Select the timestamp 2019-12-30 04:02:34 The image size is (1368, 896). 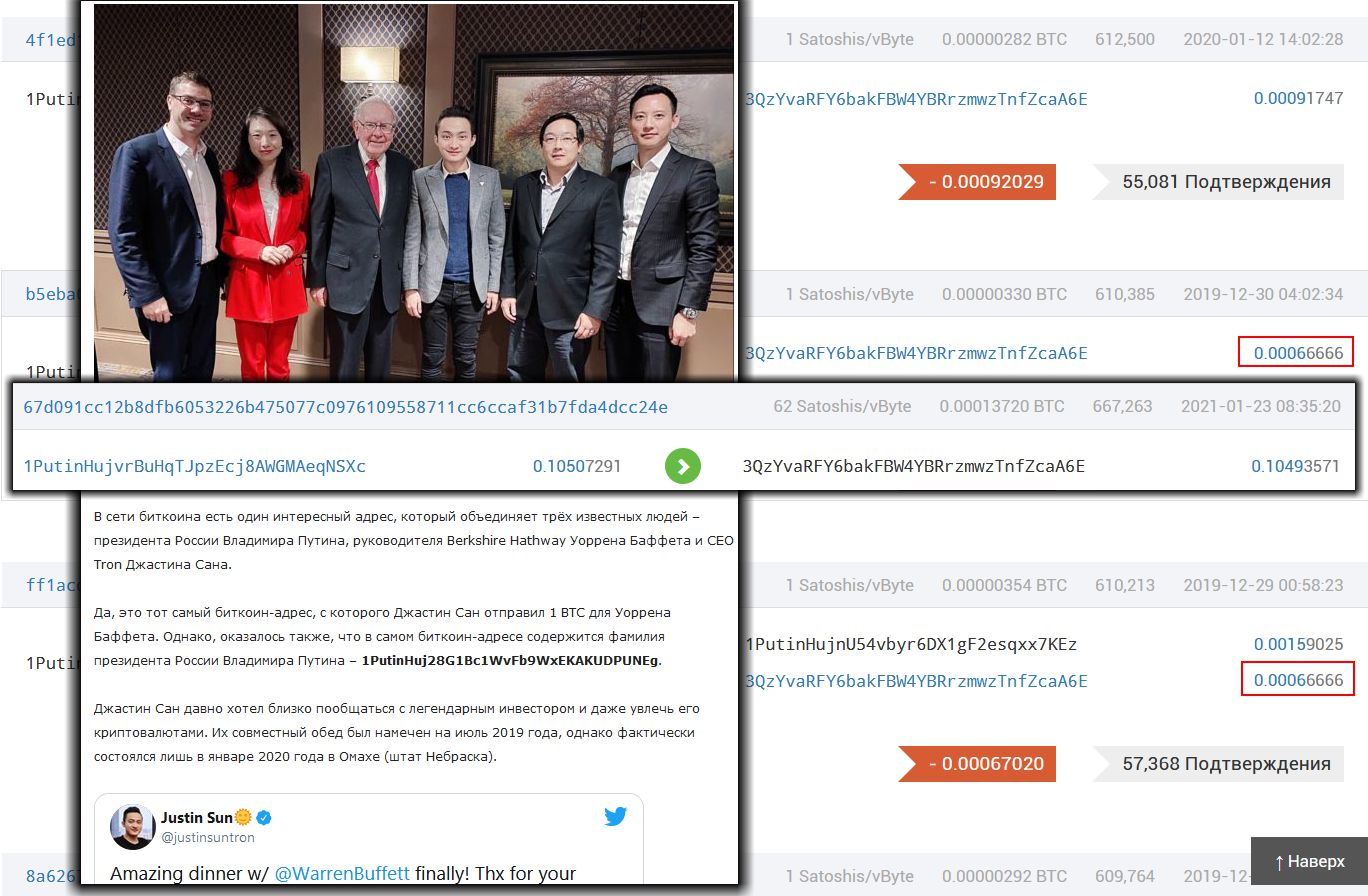tap(1263, 294)
